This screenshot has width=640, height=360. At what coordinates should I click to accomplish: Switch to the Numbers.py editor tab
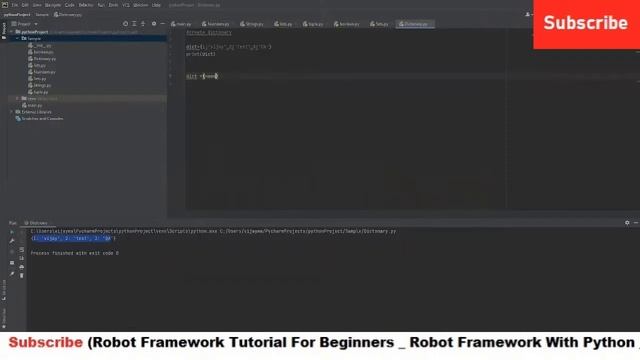pyautogui.click(x=216, y=24)
